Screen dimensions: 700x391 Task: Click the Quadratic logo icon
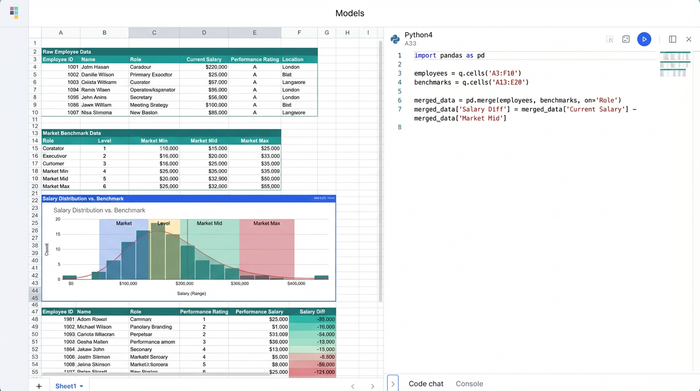point(14,12)
